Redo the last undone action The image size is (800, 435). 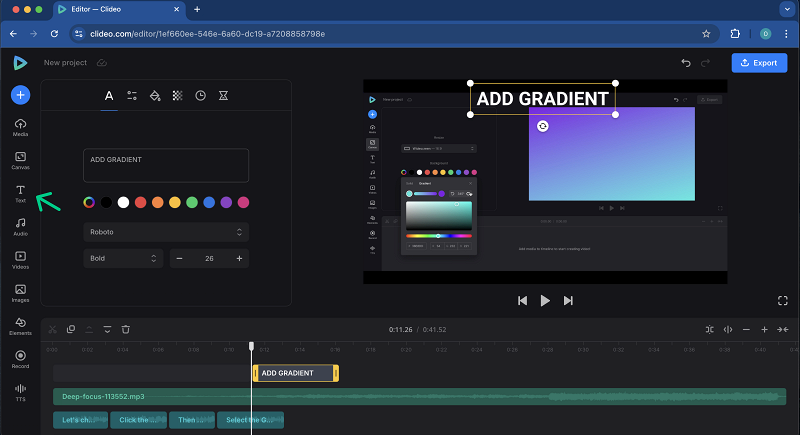(706, 63)
